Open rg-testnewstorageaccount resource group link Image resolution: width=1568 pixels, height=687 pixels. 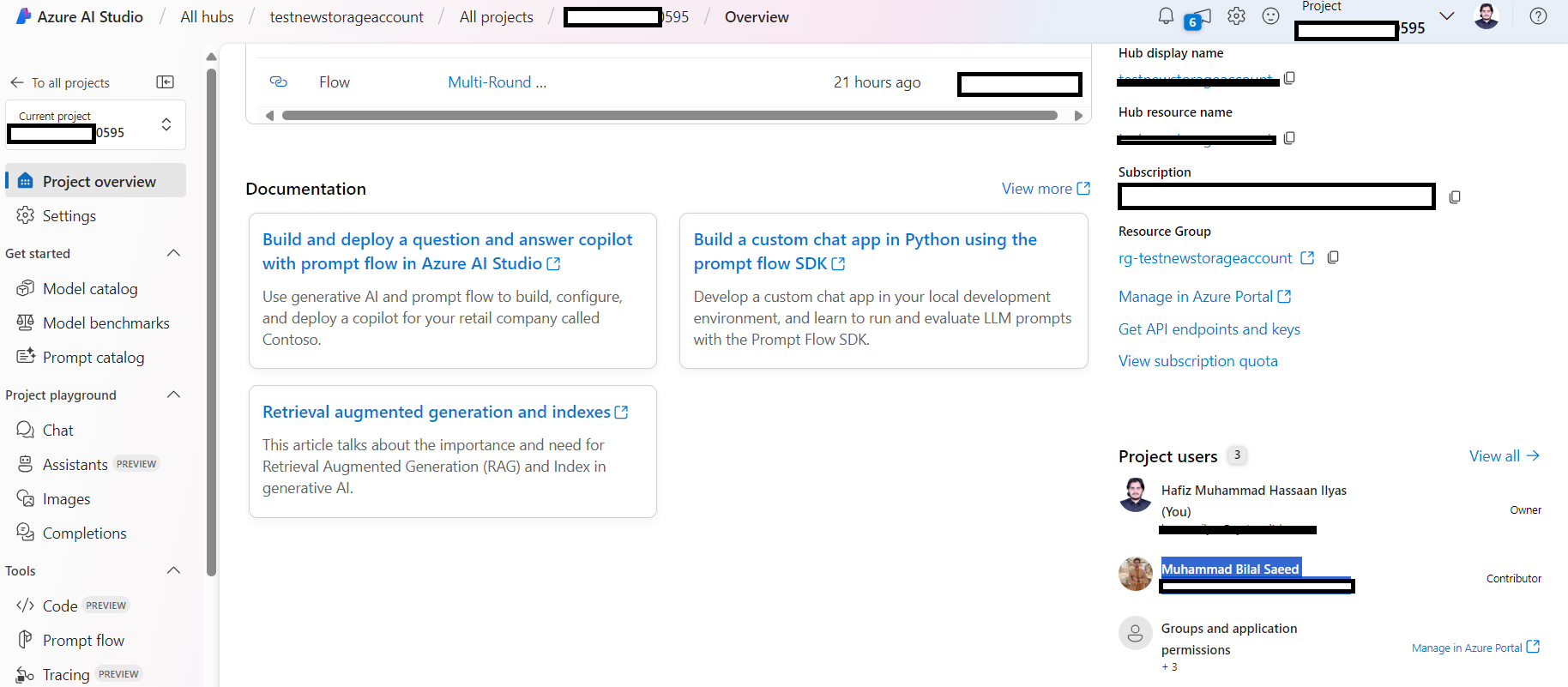[x=1205, y=258]
